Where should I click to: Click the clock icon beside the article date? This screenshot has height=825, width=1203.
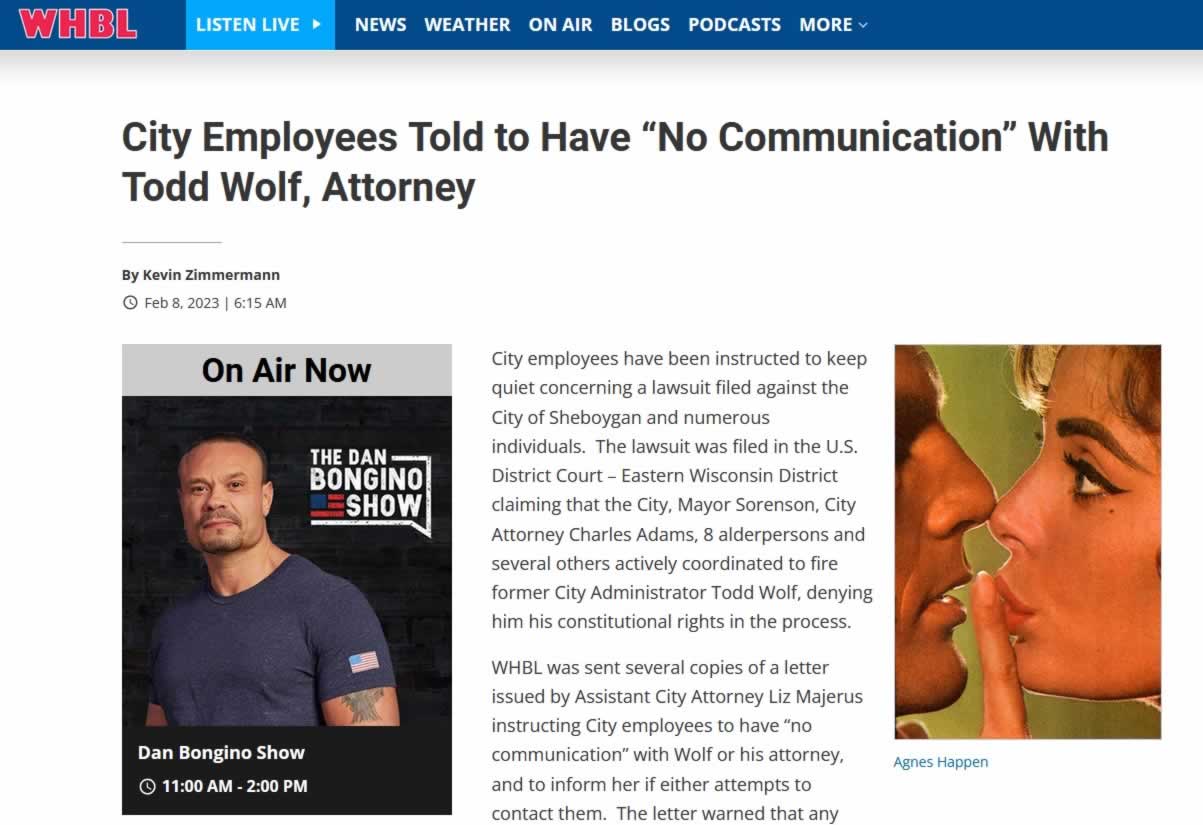tap(130, 303)
